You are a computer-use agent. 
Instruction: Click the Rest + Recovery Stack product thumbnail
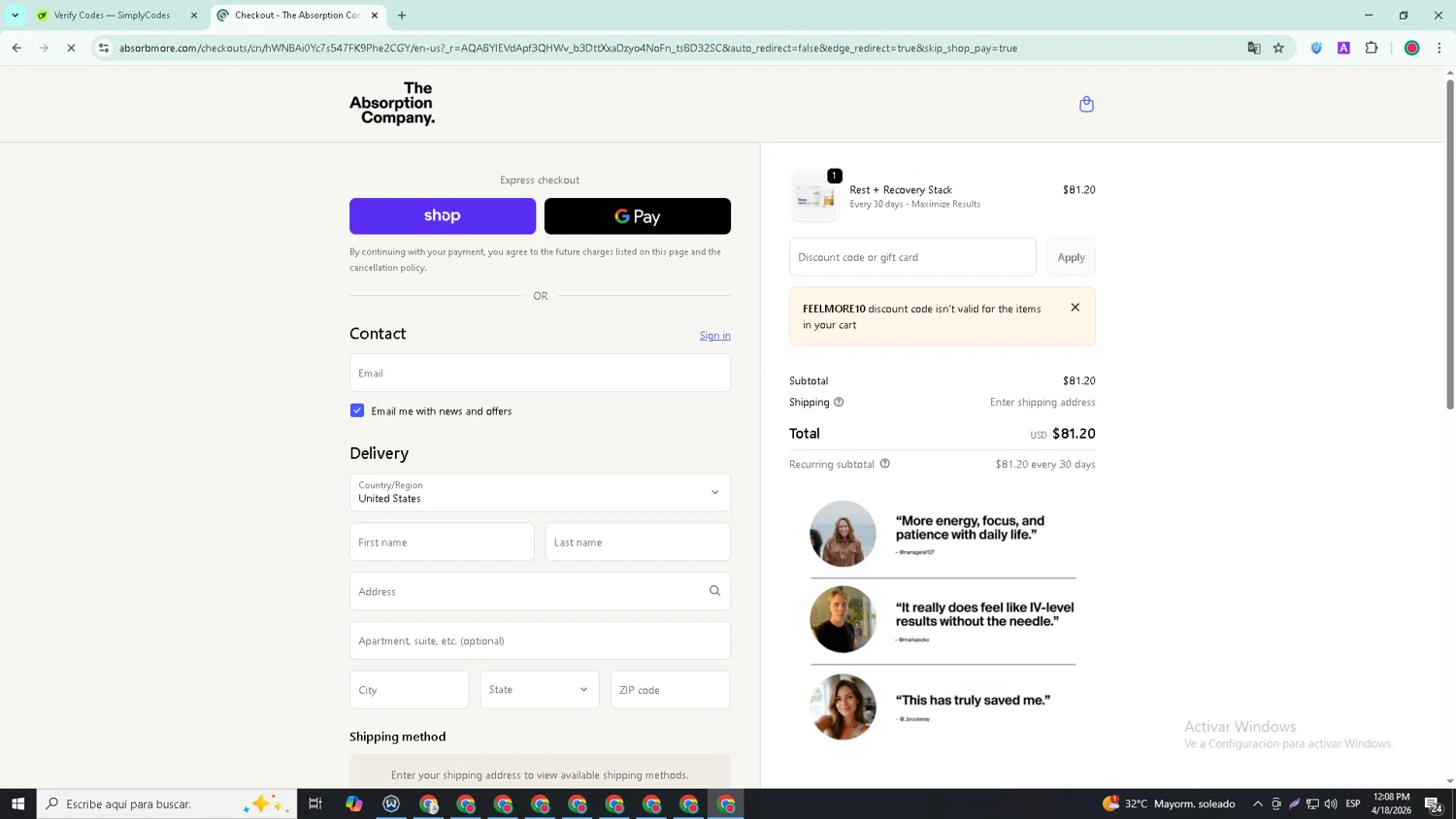814,197
